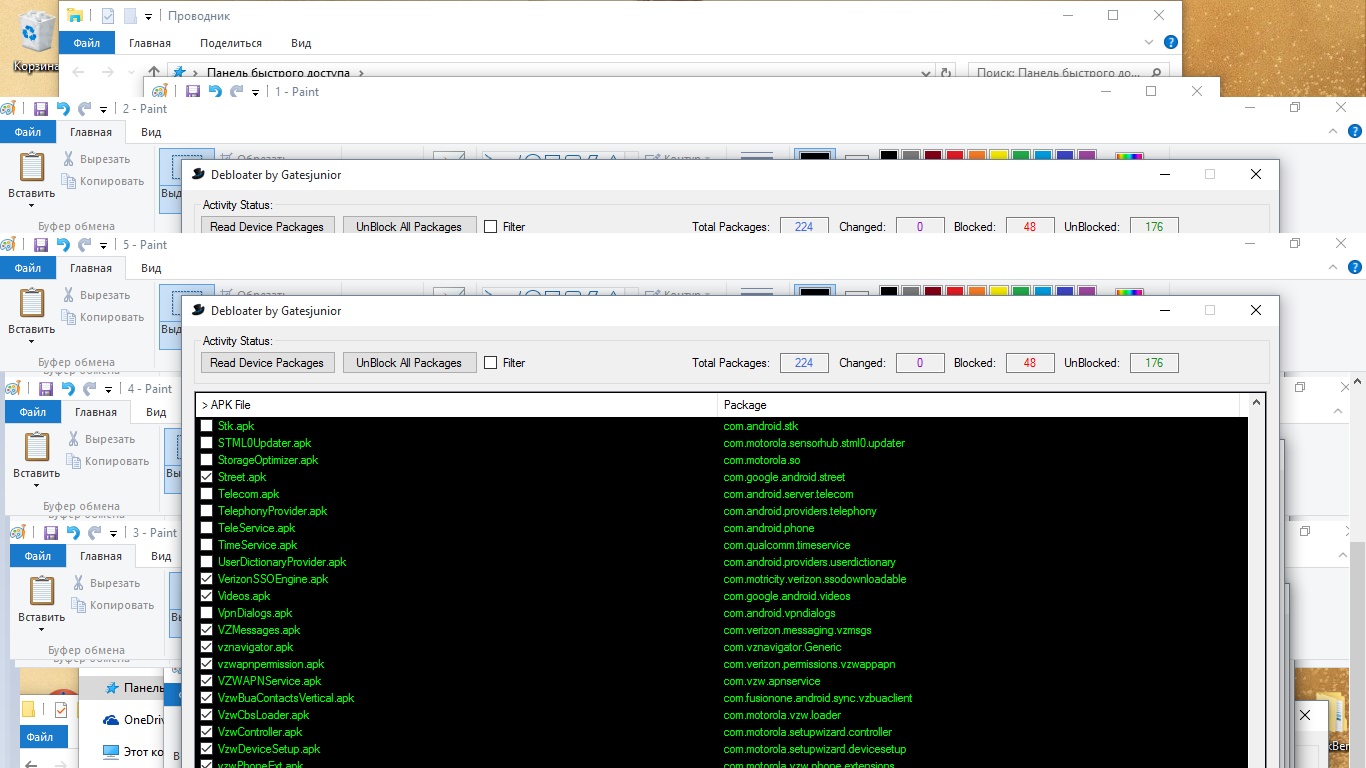Uncheck the Street.apk checkbox
Screen dimensions: 1366x768
click(207, 477)
